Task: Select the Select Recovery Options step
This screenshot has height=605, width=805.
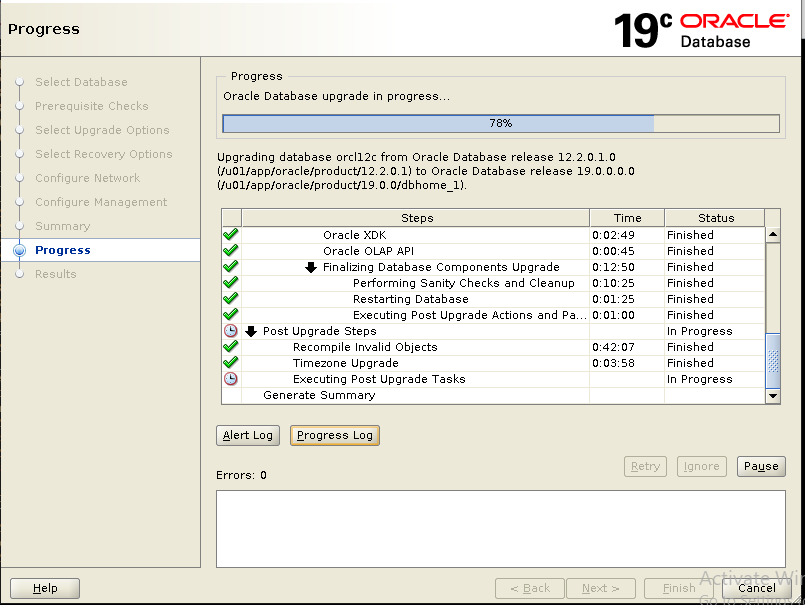Action: [x=104, y=154]
